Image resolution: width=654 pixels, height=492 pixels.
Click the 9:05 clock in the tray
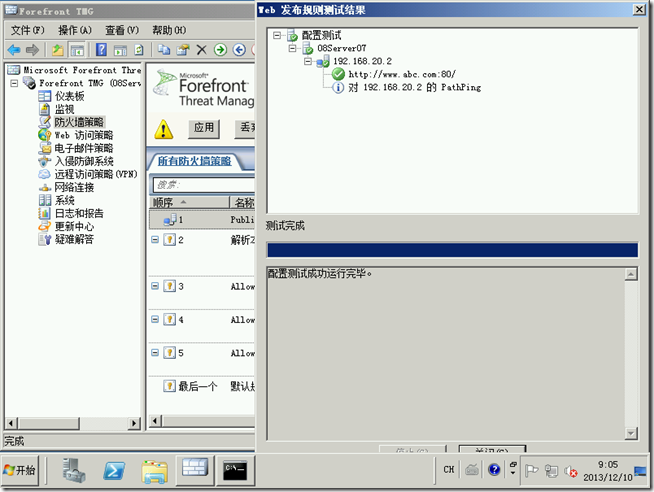(608, 464)
